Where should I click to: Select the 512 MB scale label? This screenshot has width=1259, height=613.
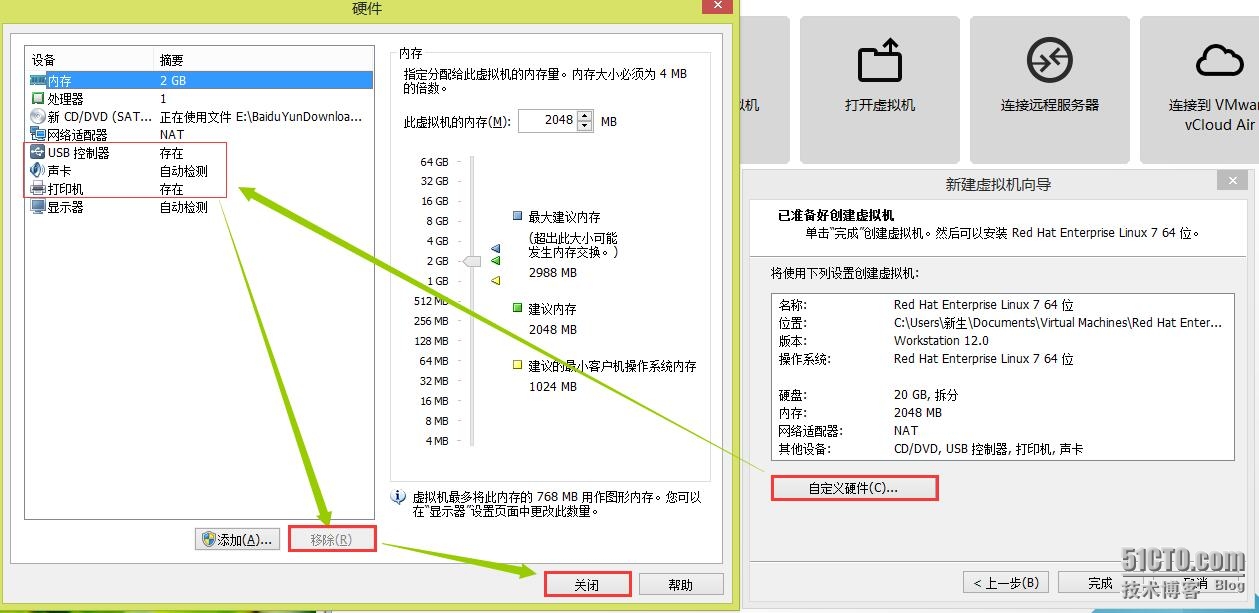(431, 301)
